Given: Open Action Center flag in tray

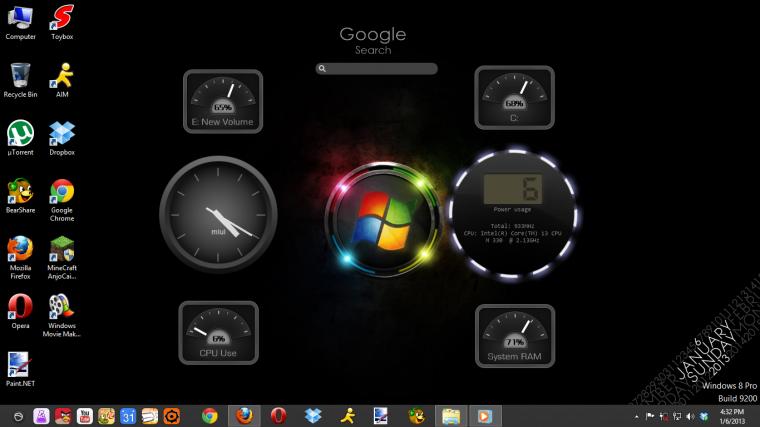Looking at the screenshot, I should pyautogui.click(x=650, y=416).
